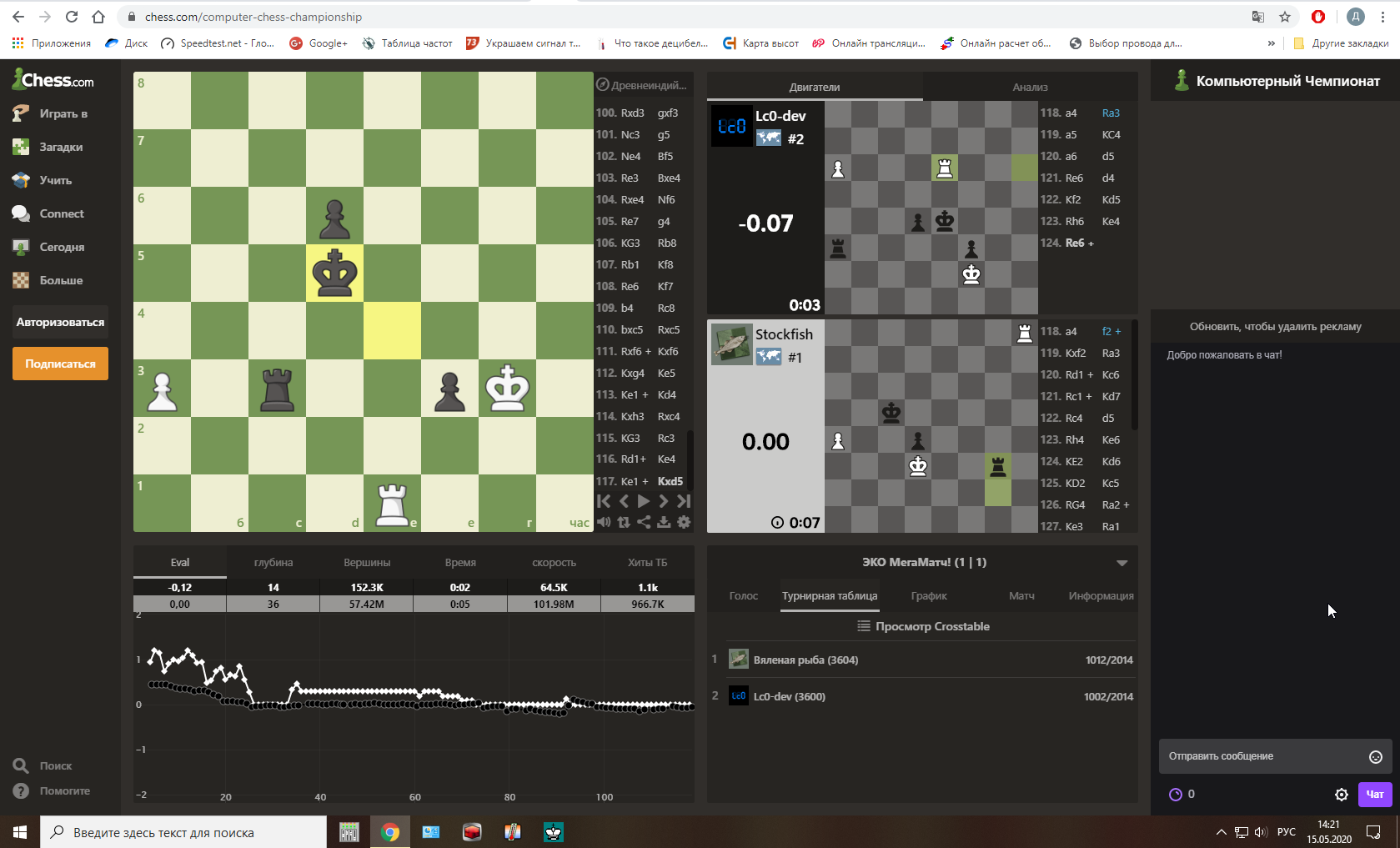Select the Время time tab

(460, 563)
